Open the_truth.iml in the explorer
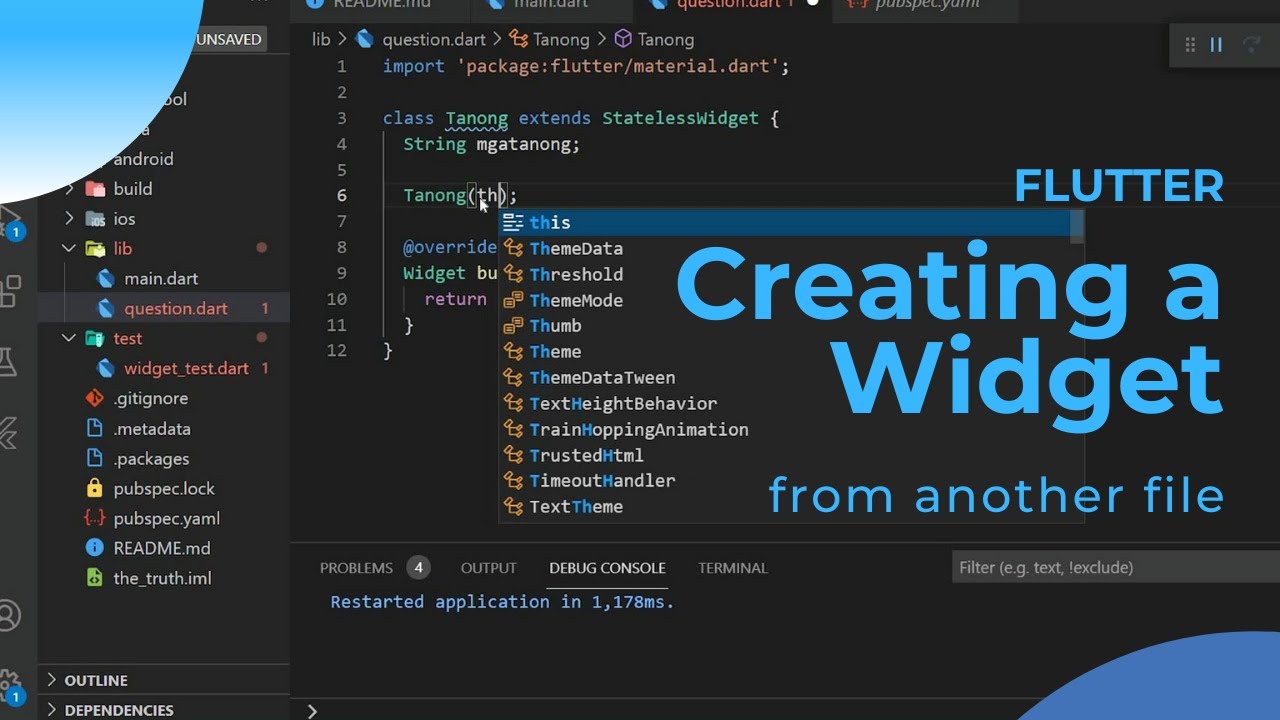The image size is (1280, 720). [x=162, y=578]
